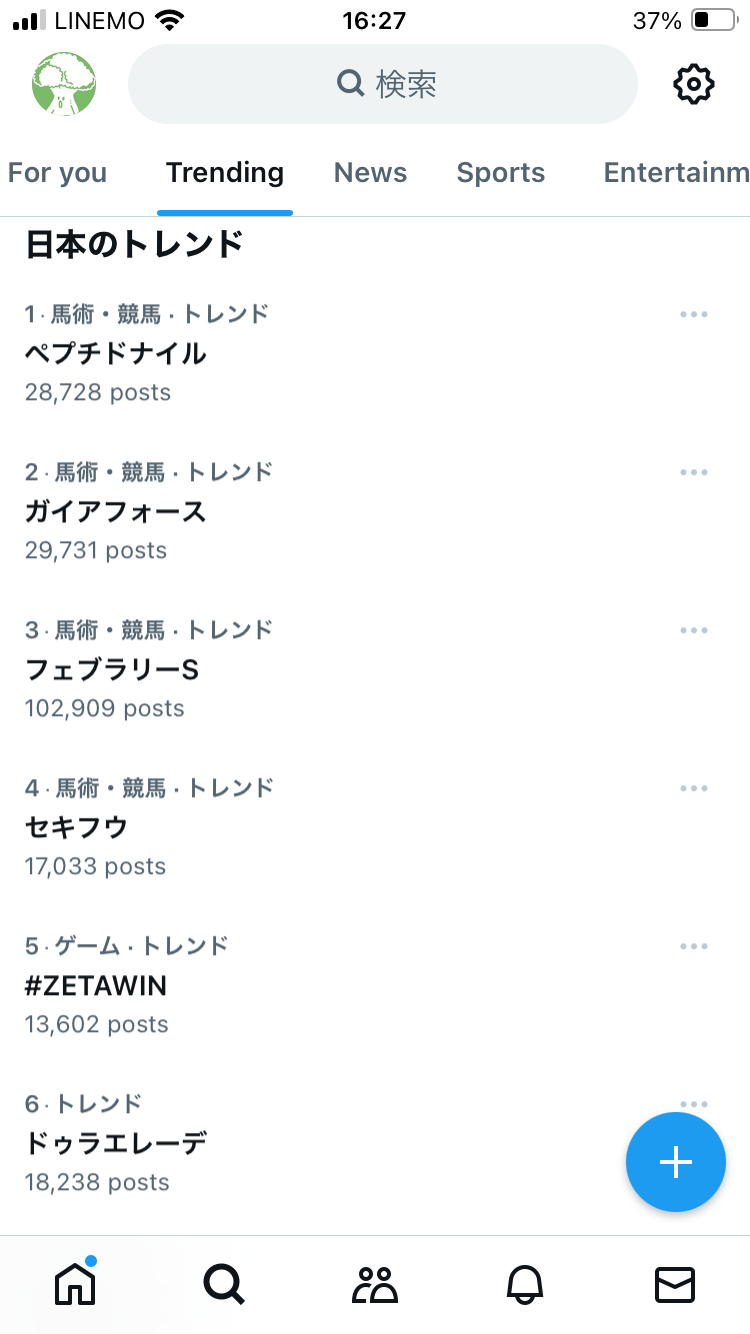Switch to the Sports tab
The image size is (750, 1334).
500,173
